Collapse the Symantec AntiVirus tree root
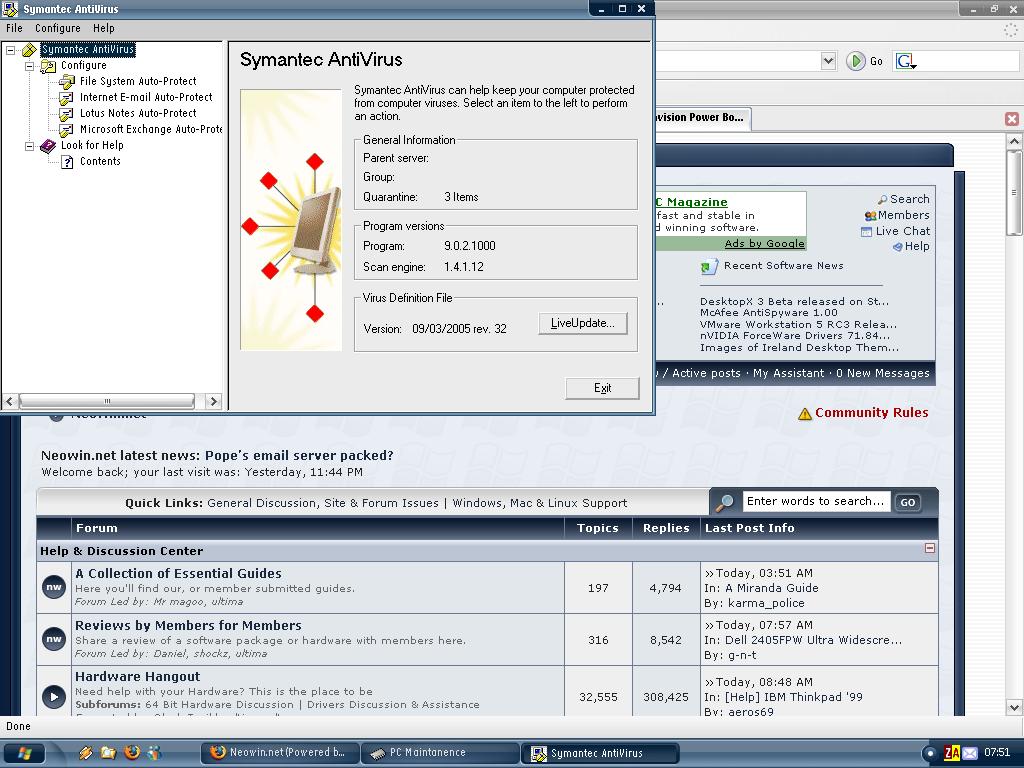Image resolution: width=1024 pixels, height=768 pixels. tap(9, 49)
